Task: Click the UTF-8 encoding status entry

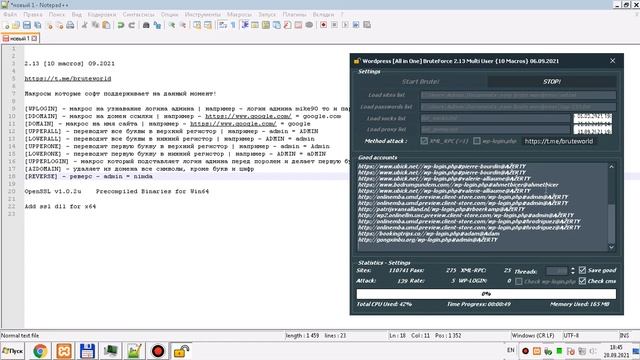Action: coord(571,336)
